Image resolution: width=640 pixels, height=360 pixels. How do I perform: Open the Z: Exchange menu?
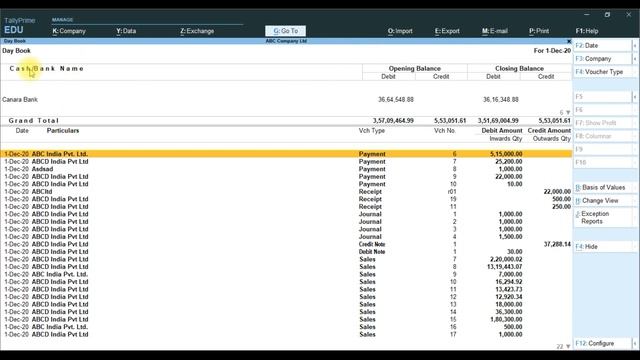click(x=197, y=31)
